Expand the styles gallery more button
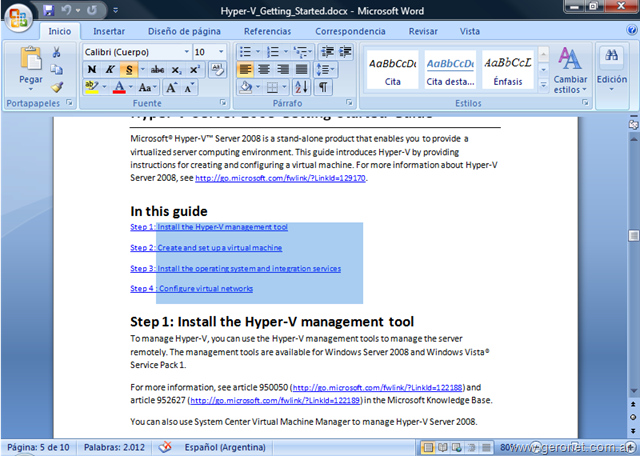 pyautogui.click(x=543, y=85)
